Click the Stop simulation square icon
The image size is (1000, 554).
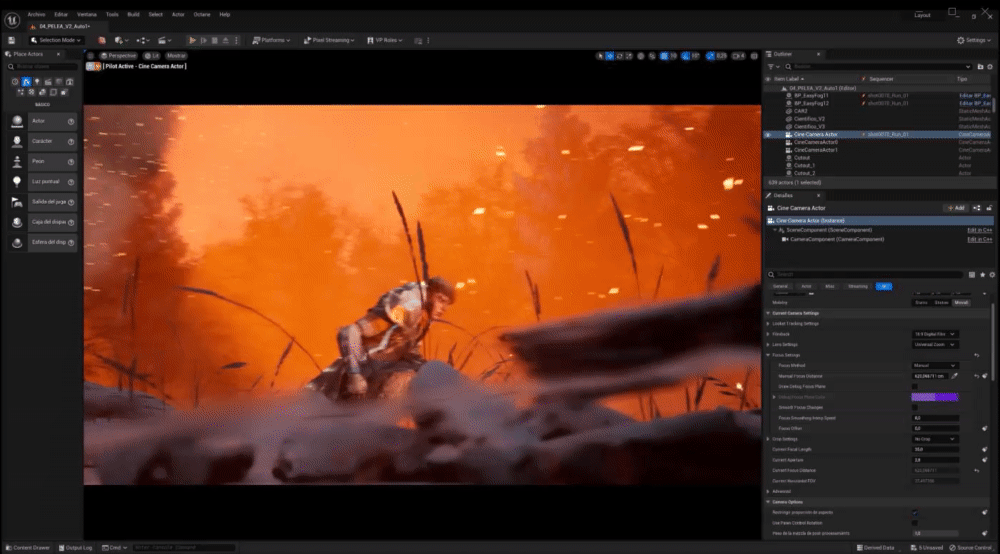point(214,40)
